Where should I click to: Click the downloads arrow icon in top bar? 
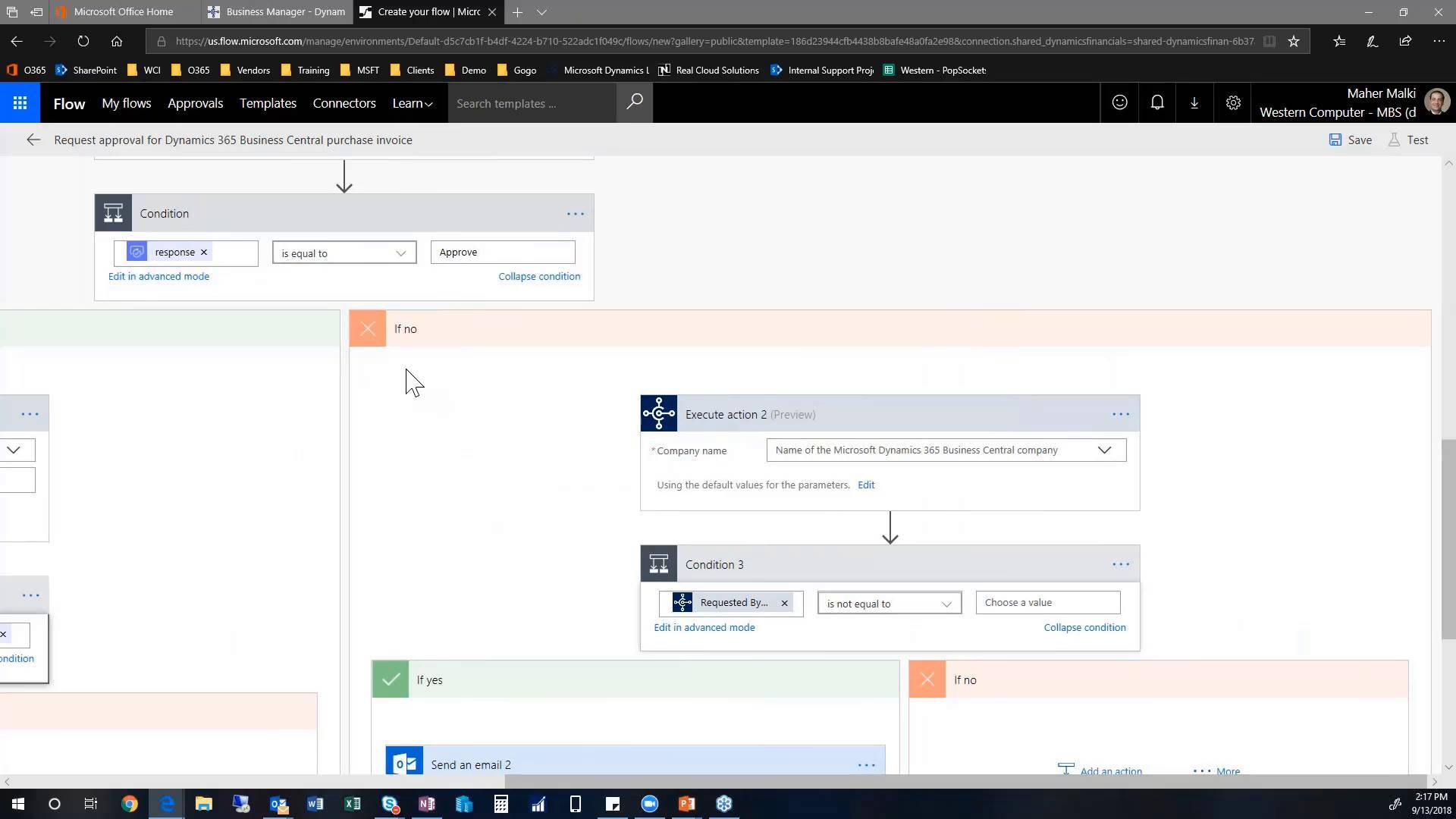point(1194,102)
